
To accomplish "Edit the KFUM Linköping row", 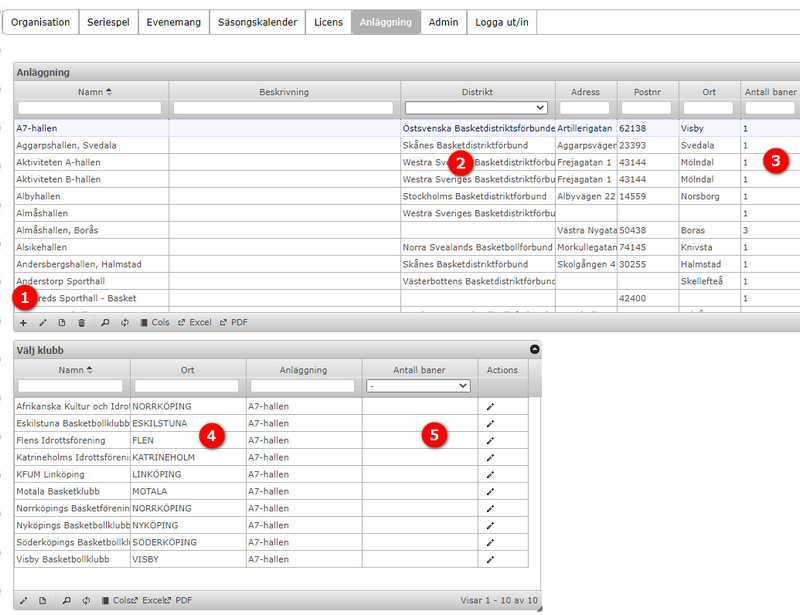I will (490, 475).
